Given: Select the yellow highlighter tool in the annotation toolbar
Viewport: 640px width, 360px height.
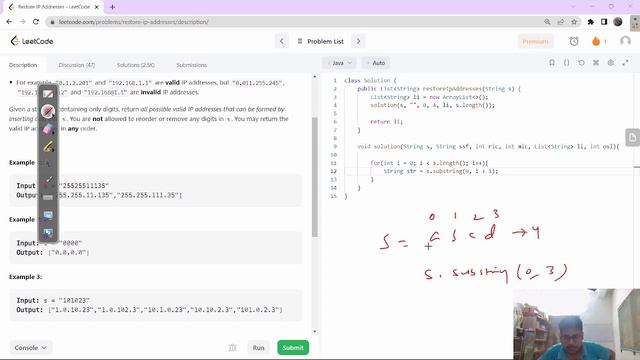Looking at the screenshot, I should tap(48, 147).
